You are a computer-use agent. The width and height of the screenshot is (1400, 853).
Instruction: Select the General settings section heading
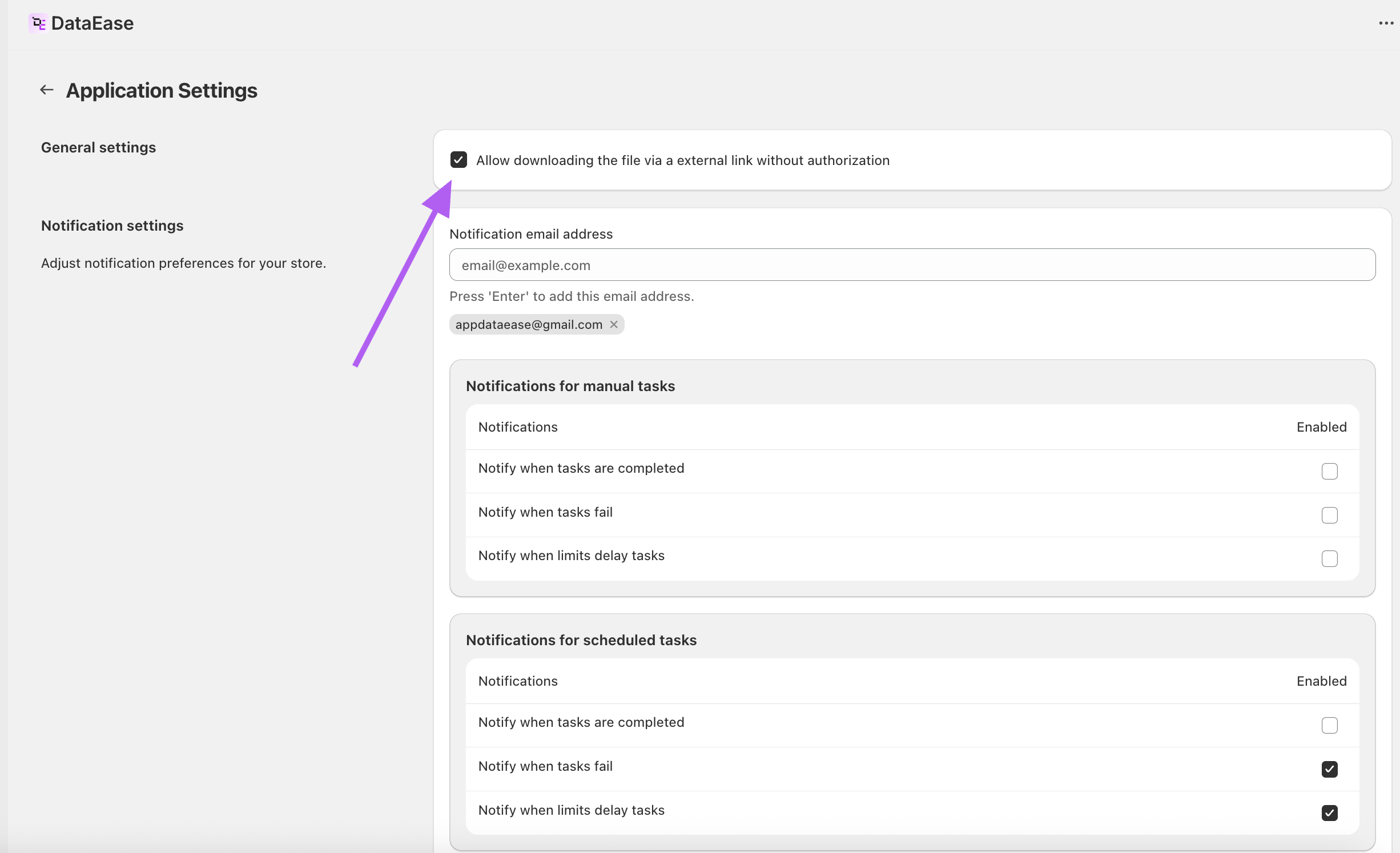(98, 147)
